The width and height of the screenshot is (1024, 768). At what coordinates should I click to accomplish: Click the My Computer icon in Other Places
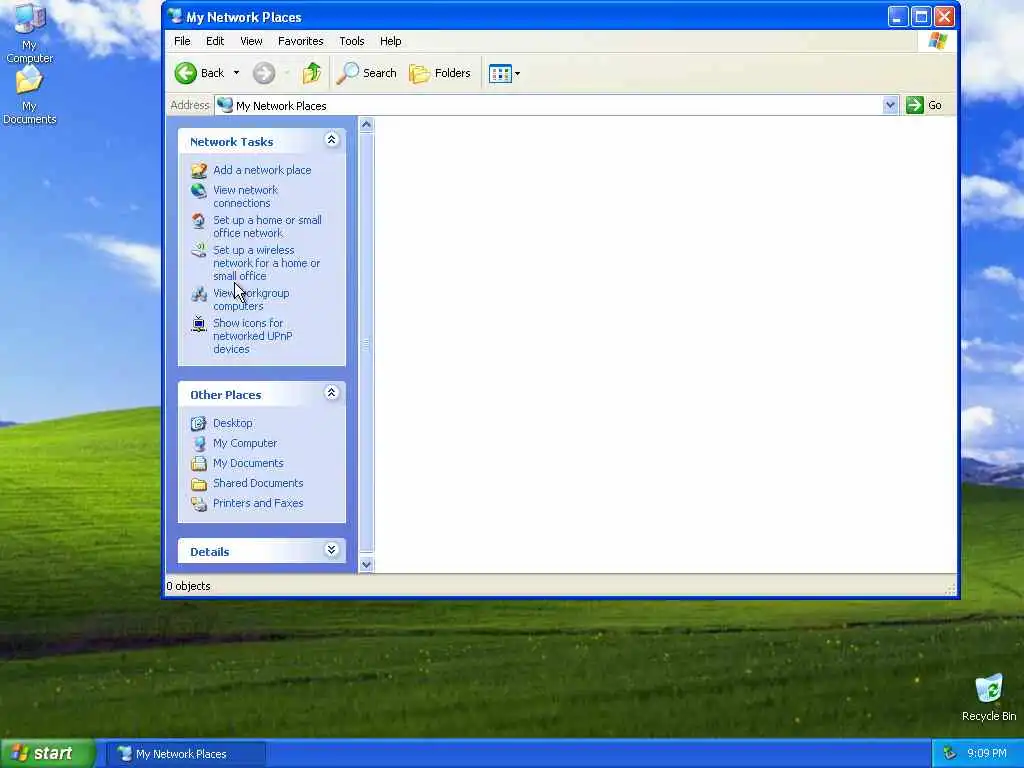(199, 443)
